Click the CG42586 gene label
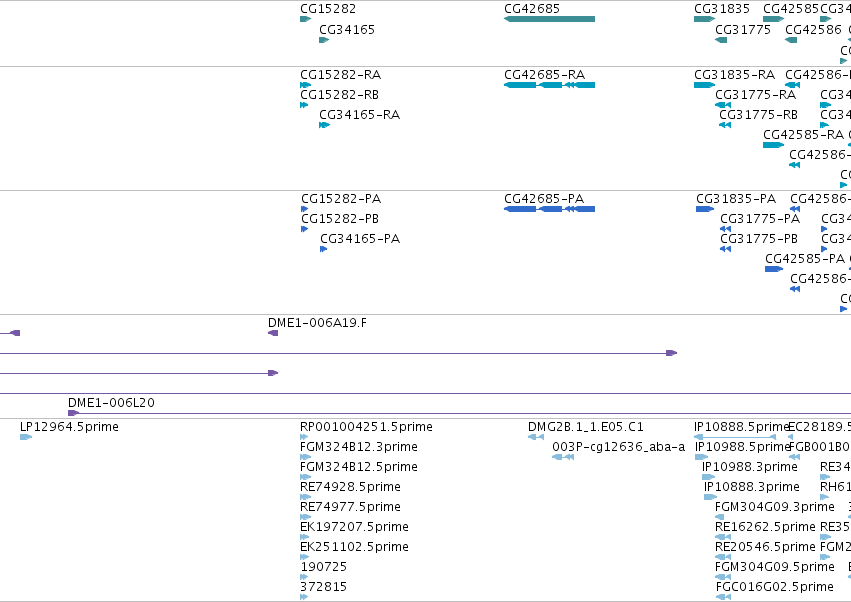 click(813, 29)
